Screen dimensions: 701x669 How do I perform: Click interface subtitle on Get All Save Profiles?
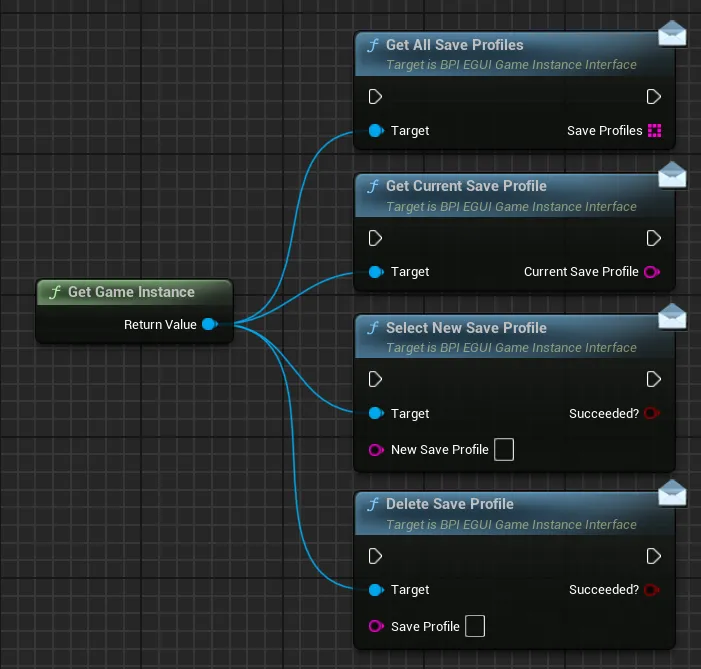click(511, 65)
